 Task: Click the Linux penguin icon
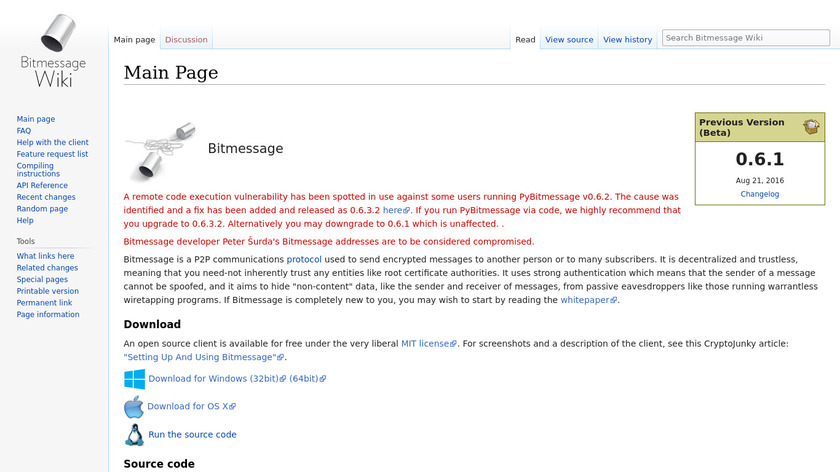click(134, 435)
